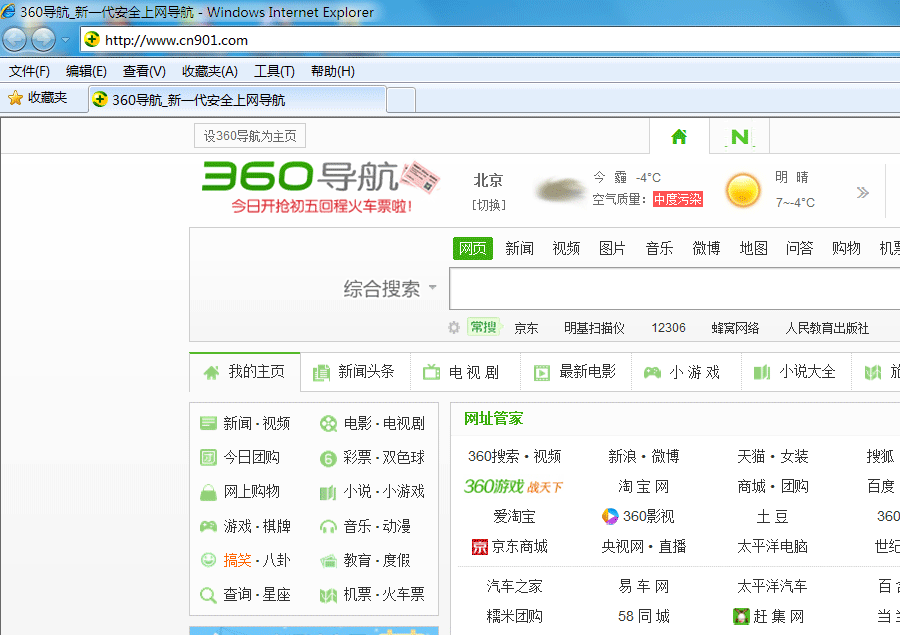Click the 12306 hot search link
900x635 pixels.
(x=668, y=328)
